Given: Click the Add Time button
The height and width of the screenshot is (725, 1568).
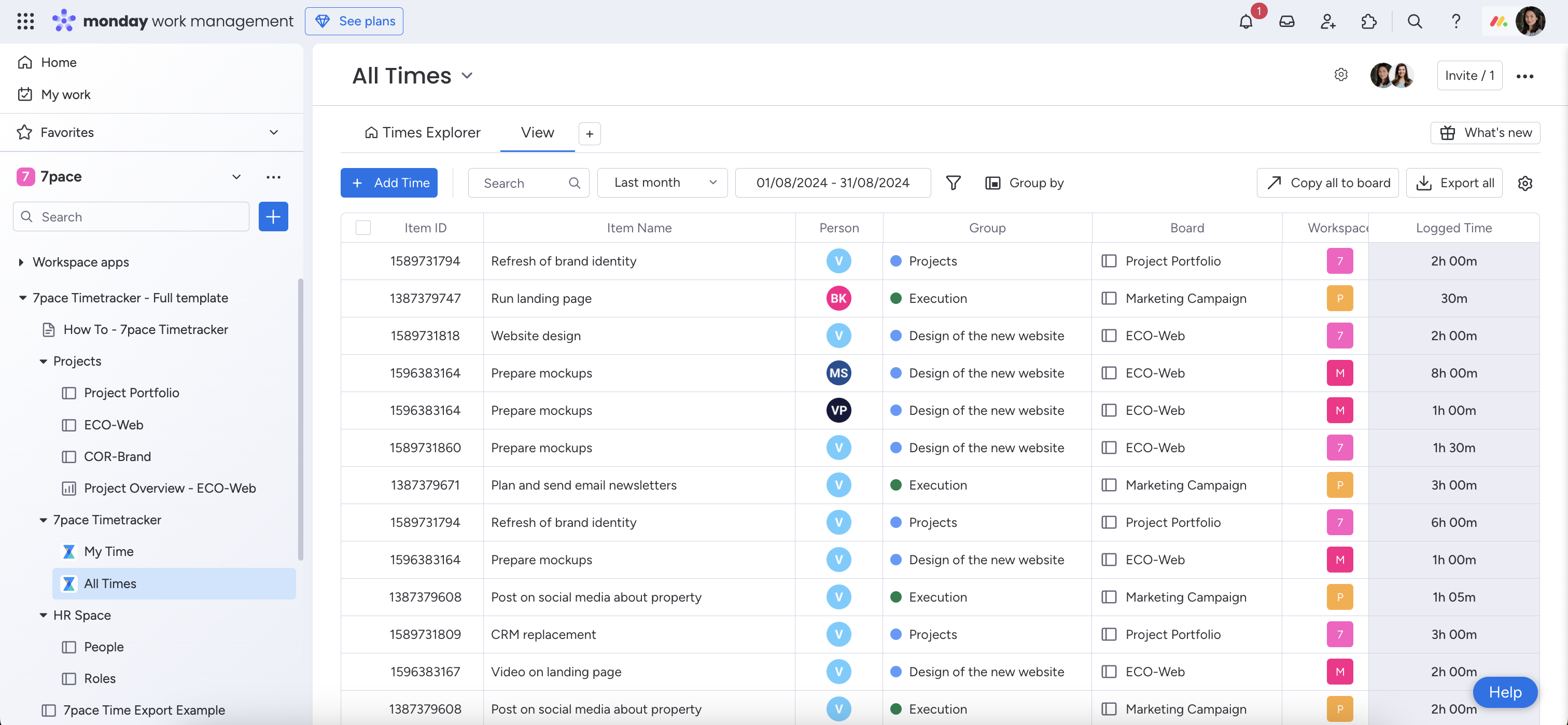Looking at the screenshot, I should pyautogui.click(x=389, y=183).
